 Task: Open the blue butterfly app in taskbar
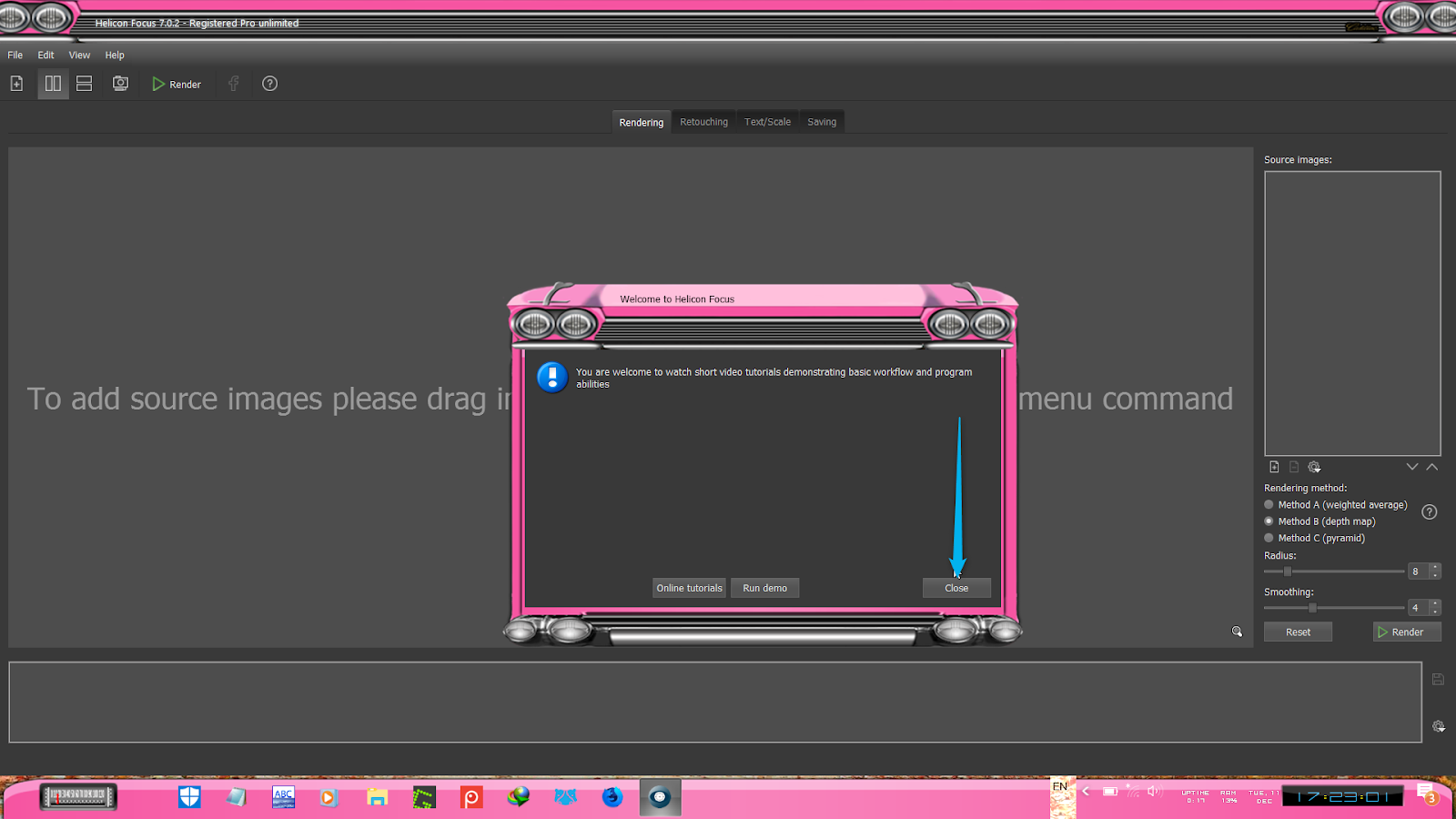[x=566, y=797]
